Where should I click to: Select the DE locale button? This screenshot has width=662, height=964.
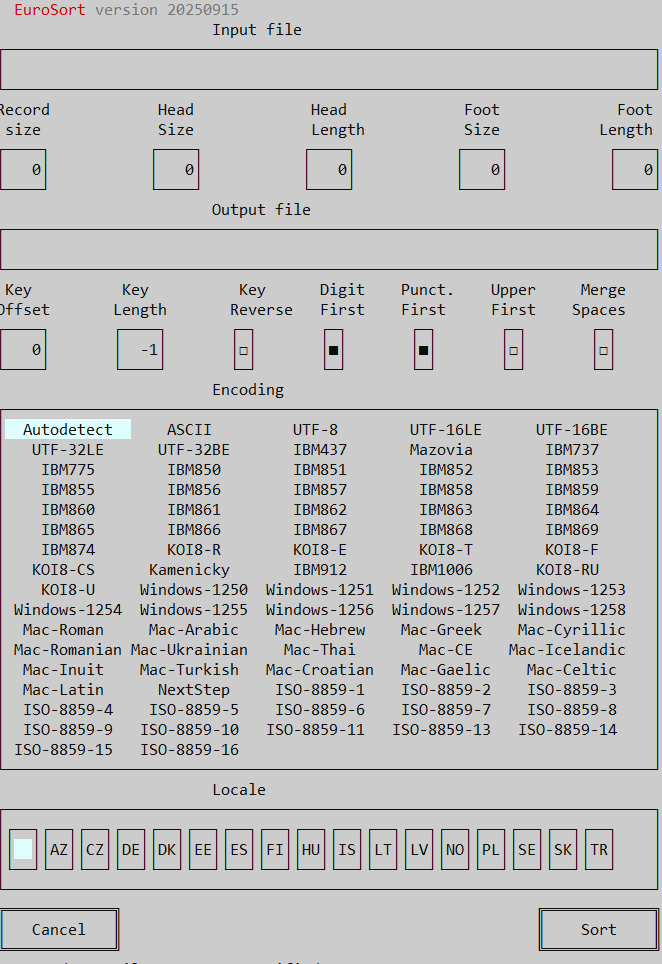click(131, 850)
